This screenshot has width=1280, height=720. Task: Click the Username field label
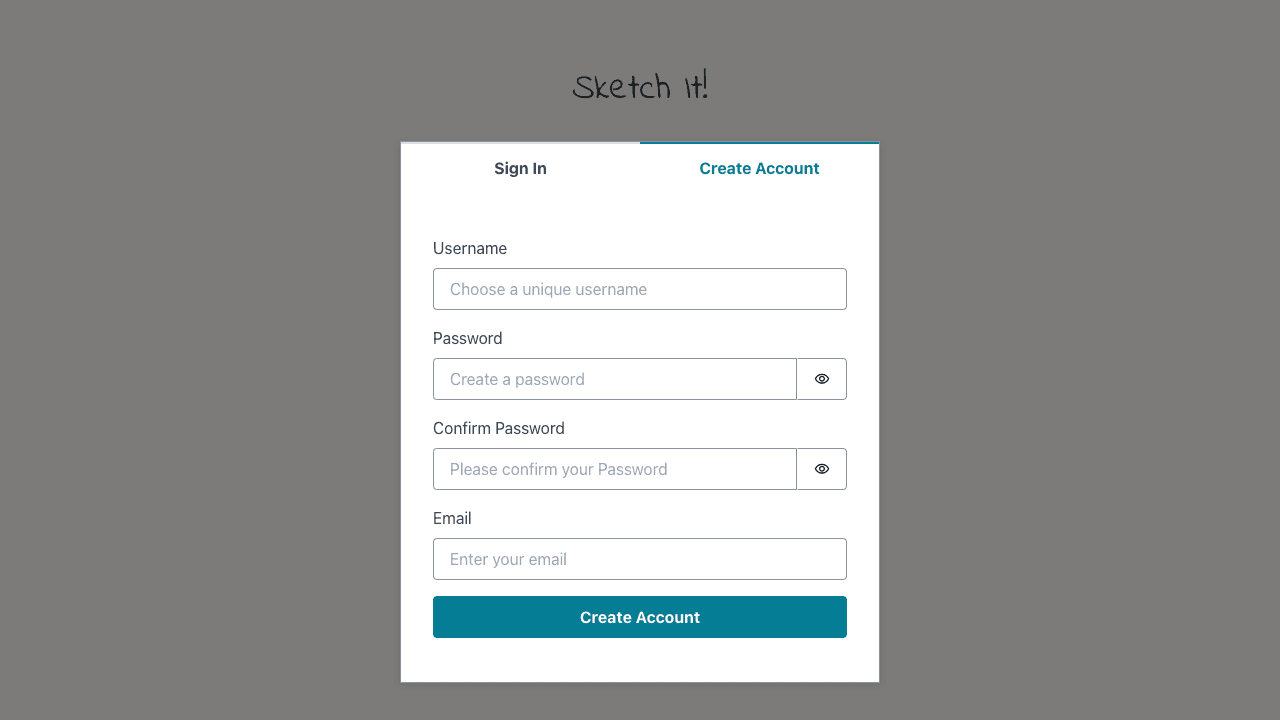pyautogui.click(x=470, y=248)
